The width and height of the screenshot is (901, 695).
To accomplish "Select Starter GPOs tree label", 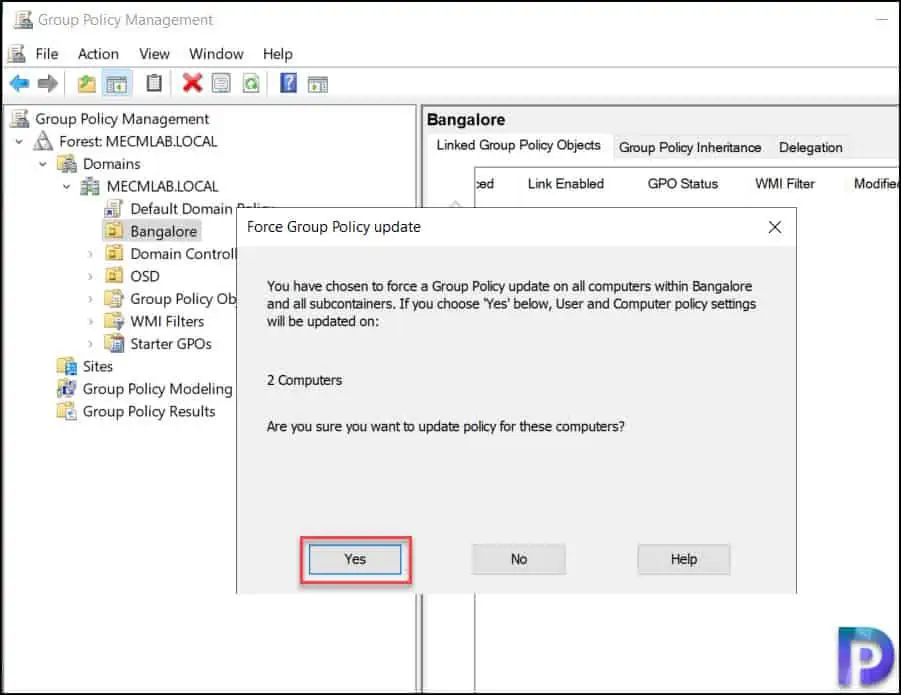I will click(171, 344).
